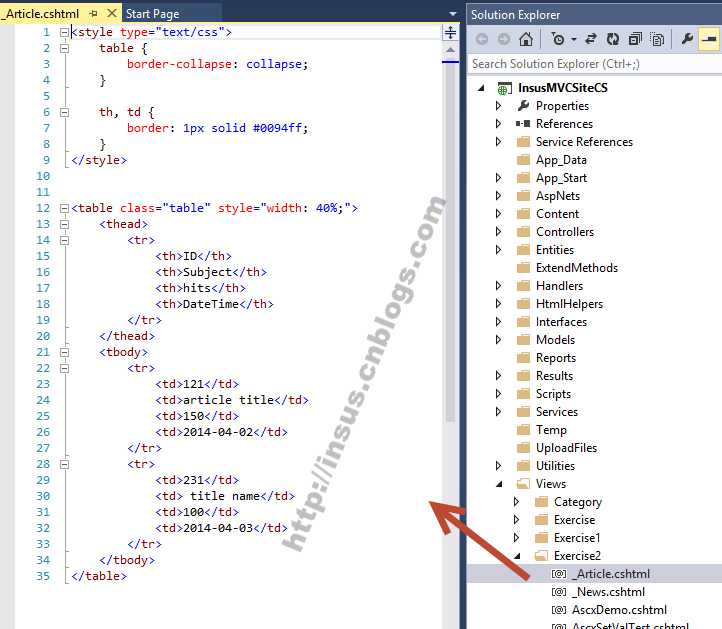Viewport: 722px width, 629px height.
Task: Expand the Properties node arrow
Action: pyautogui.click(x=498, y=106)
